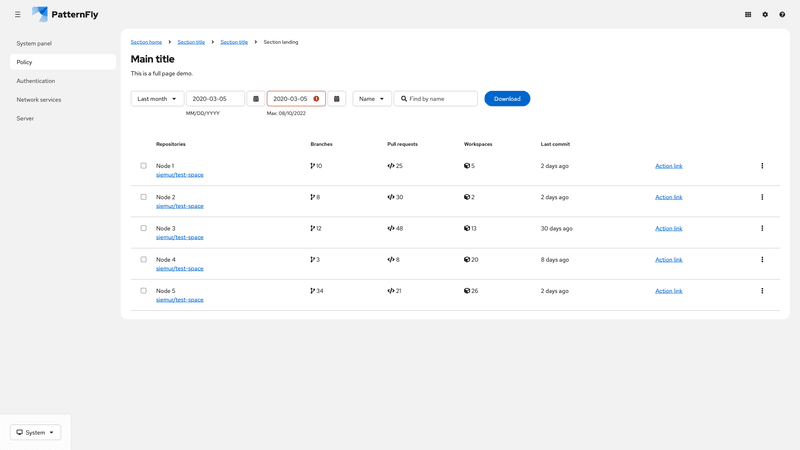Click the '8 days ago' cell
This screenshot has width=800, height=450.
[x=555, y=259]
